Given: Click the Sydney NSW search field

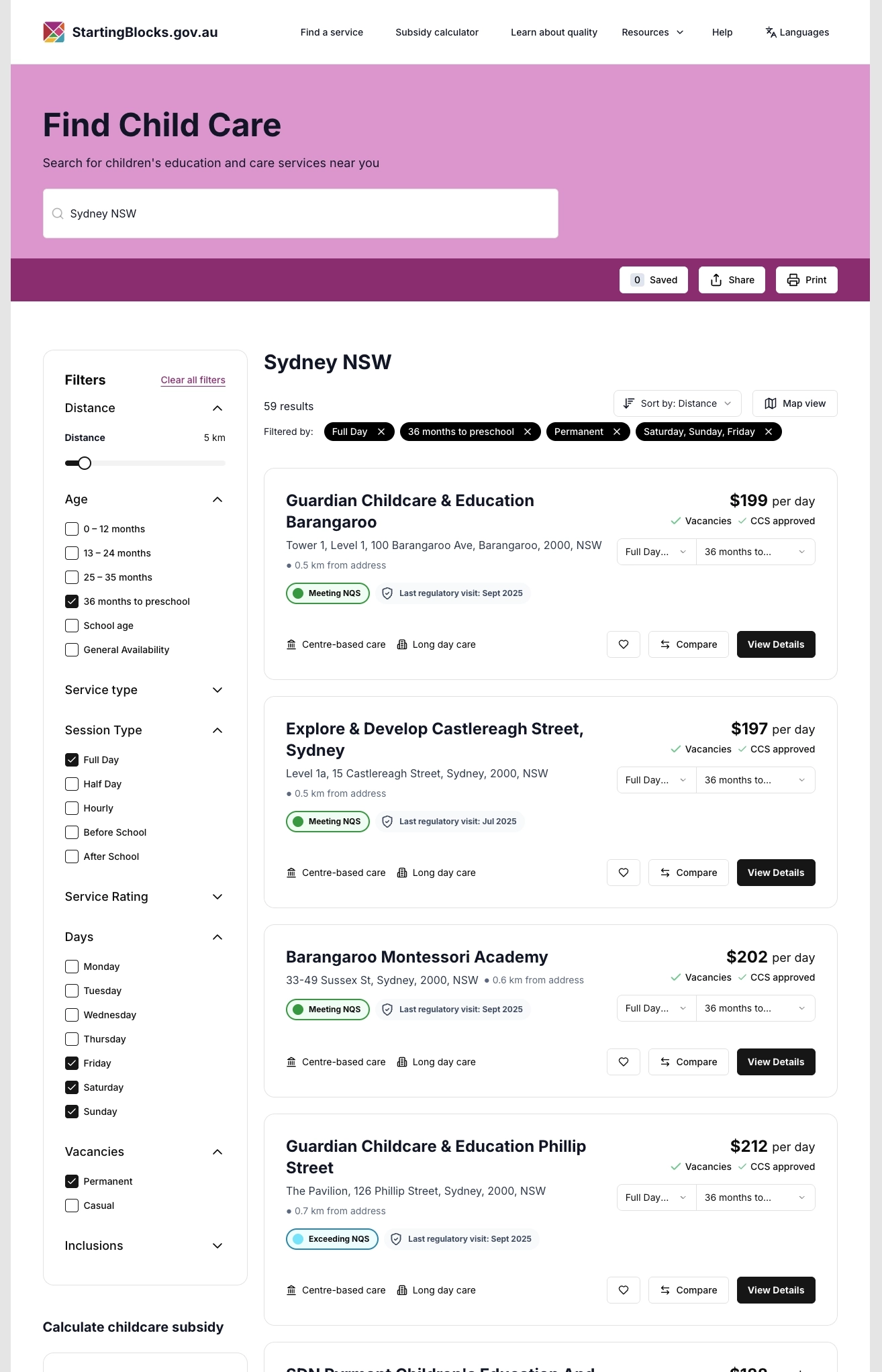Looking at the screenshot, I should (309, 213).
